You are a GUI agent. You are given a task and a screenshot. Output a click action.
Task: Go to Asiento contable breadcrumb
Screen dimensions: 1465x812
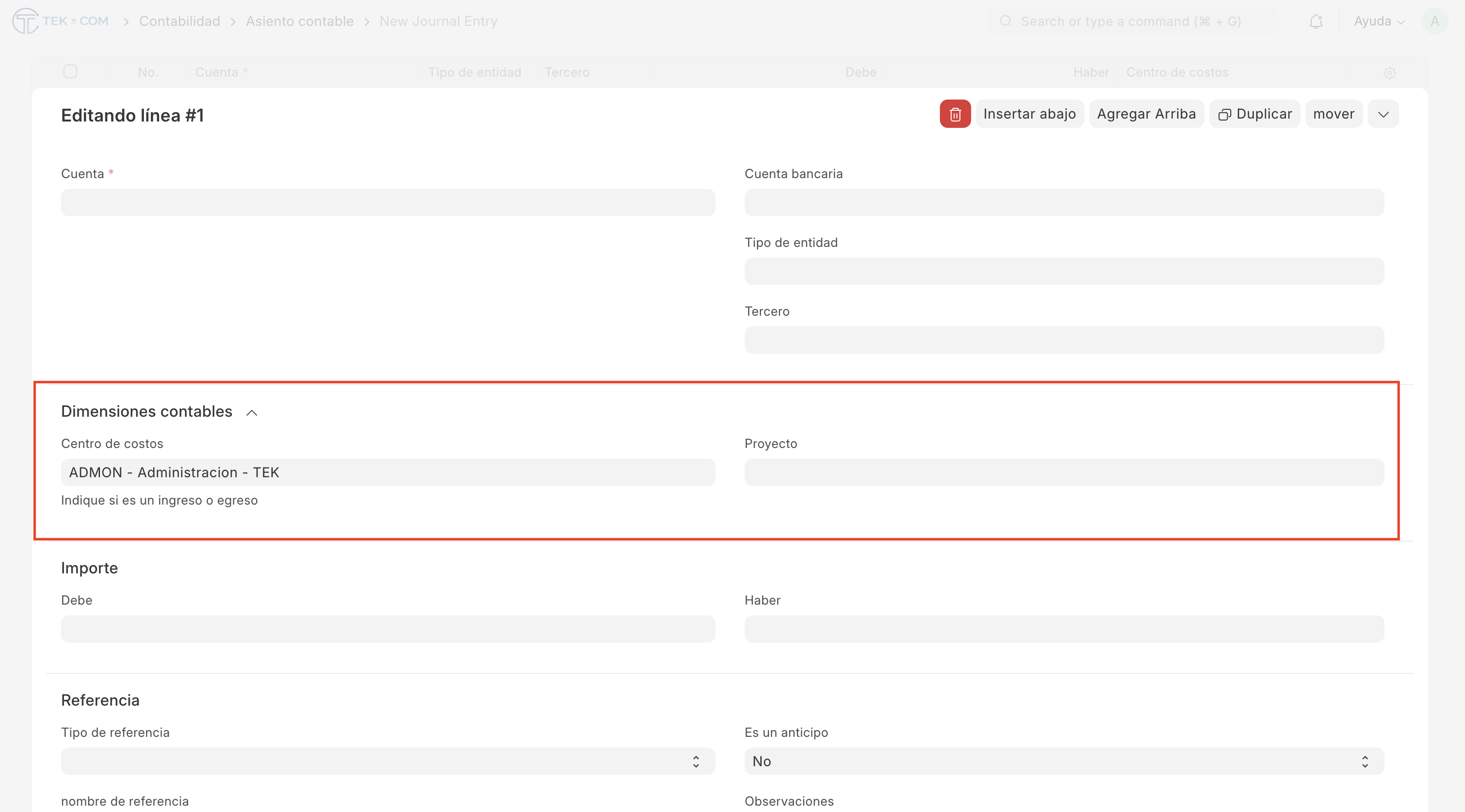(x=299, y=21)
